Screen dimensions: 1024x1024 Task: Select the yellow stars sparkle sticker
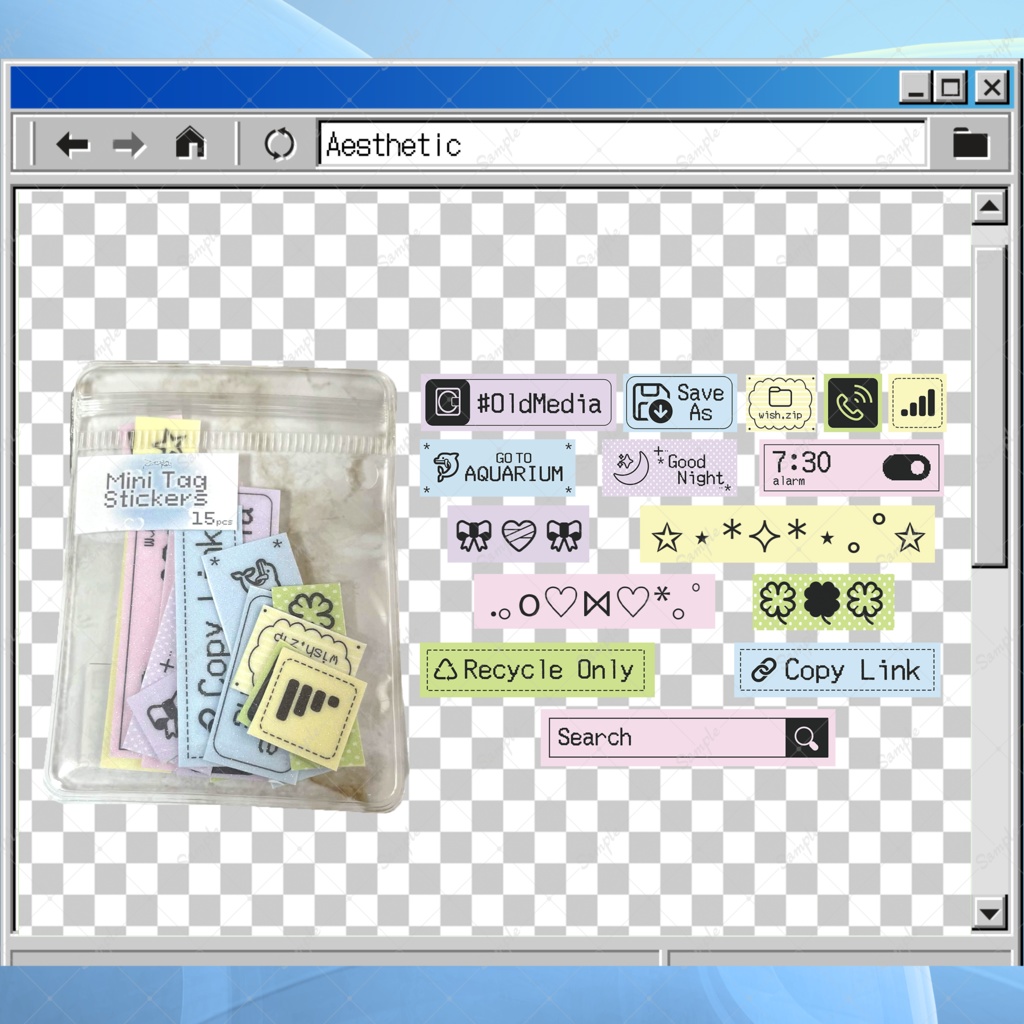point(787,534)
